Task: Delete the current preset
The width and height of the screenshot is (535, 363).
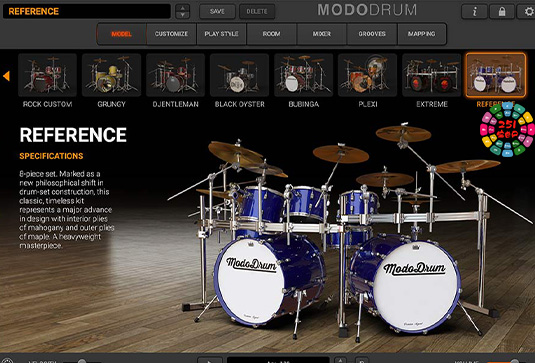Action: [257, 11]
